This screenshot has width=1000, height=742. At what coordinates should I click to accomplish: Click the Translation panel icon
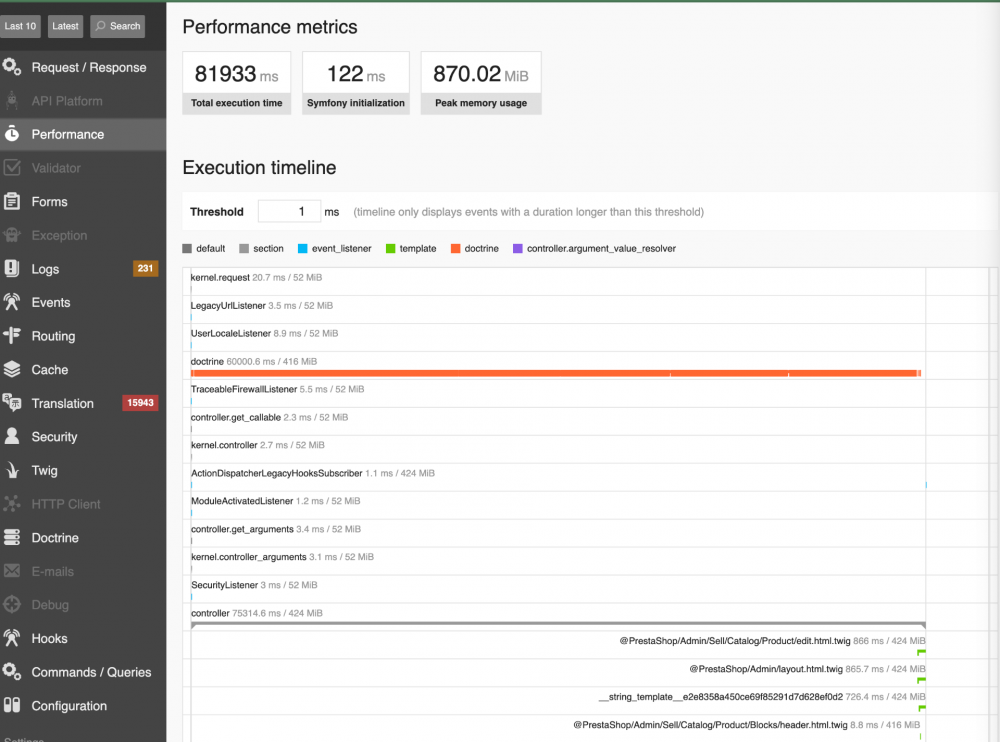click(x=12, y=403)
